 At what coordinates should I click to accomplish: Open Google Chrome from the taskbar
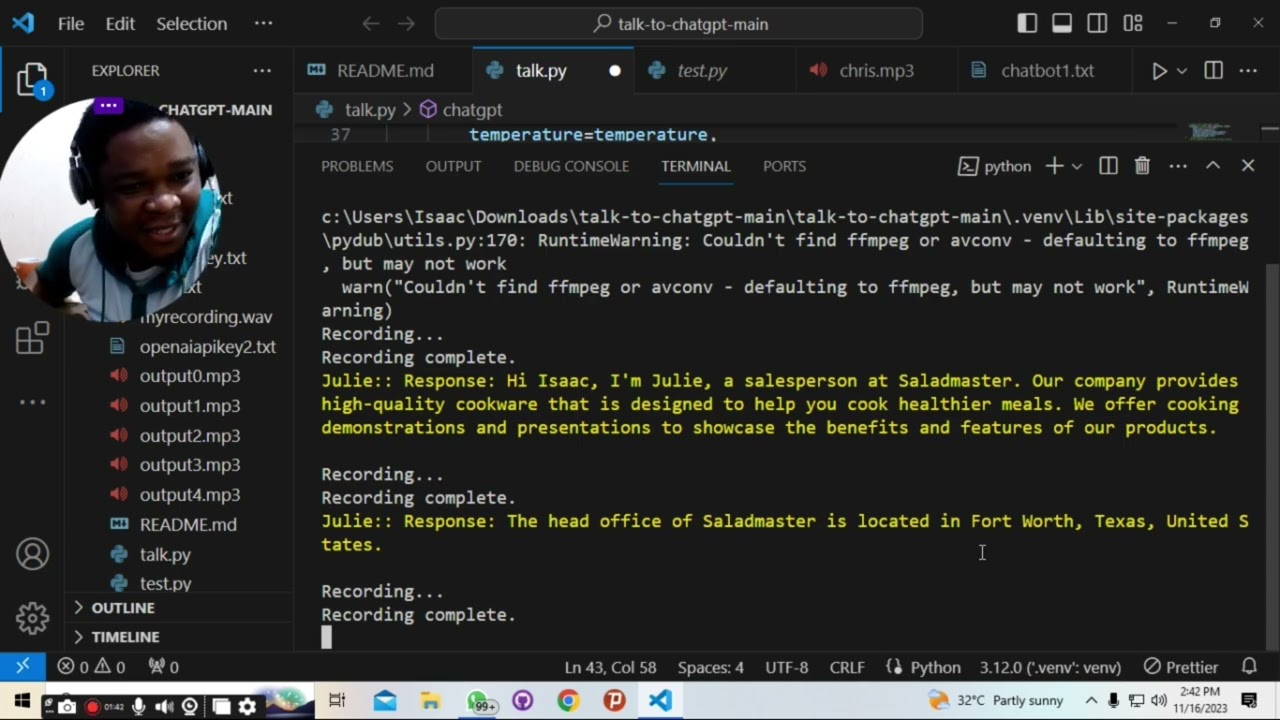pyautogui.click(x=568, y=702)
